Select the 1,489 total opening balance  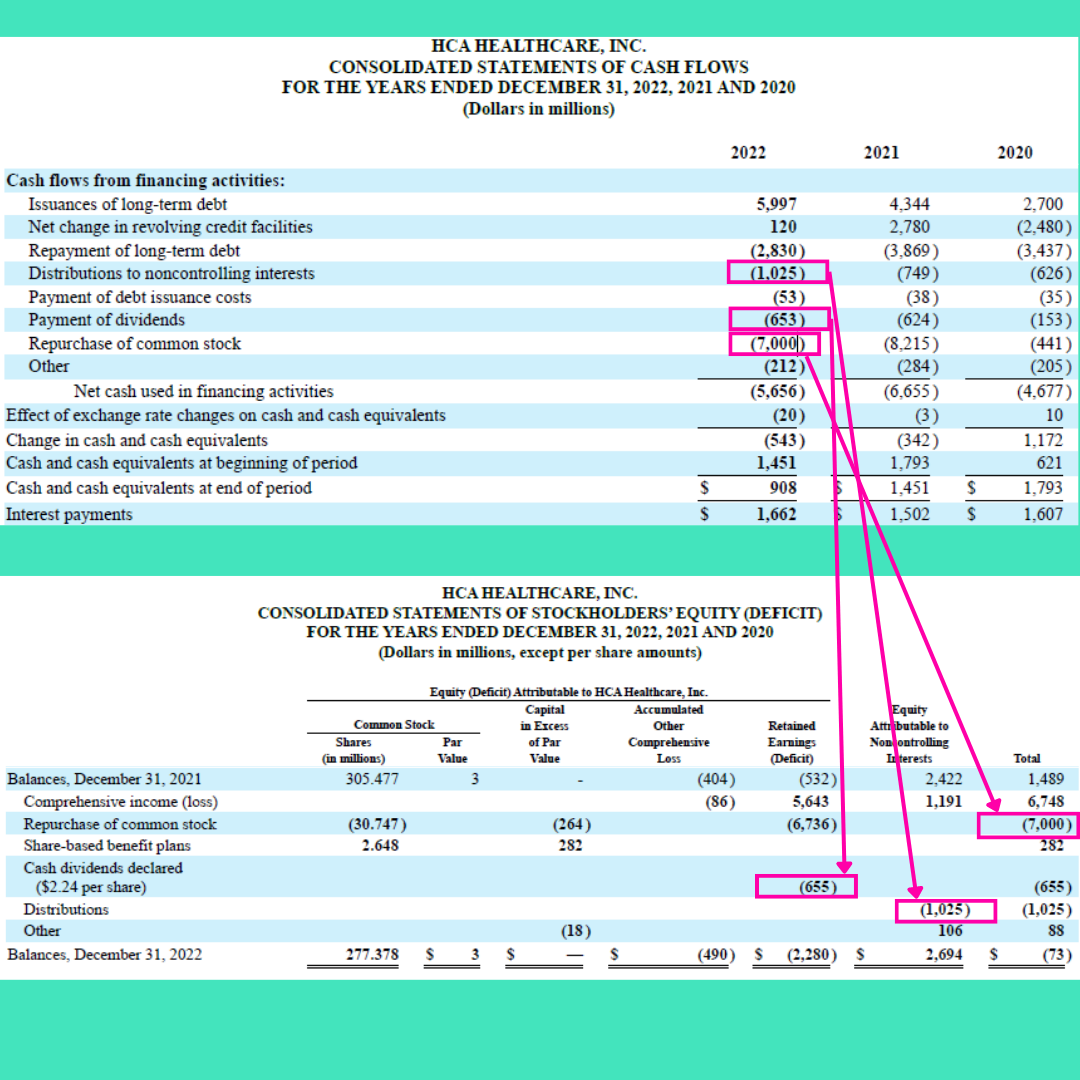pyautogui.click(x=1046, y=779)
